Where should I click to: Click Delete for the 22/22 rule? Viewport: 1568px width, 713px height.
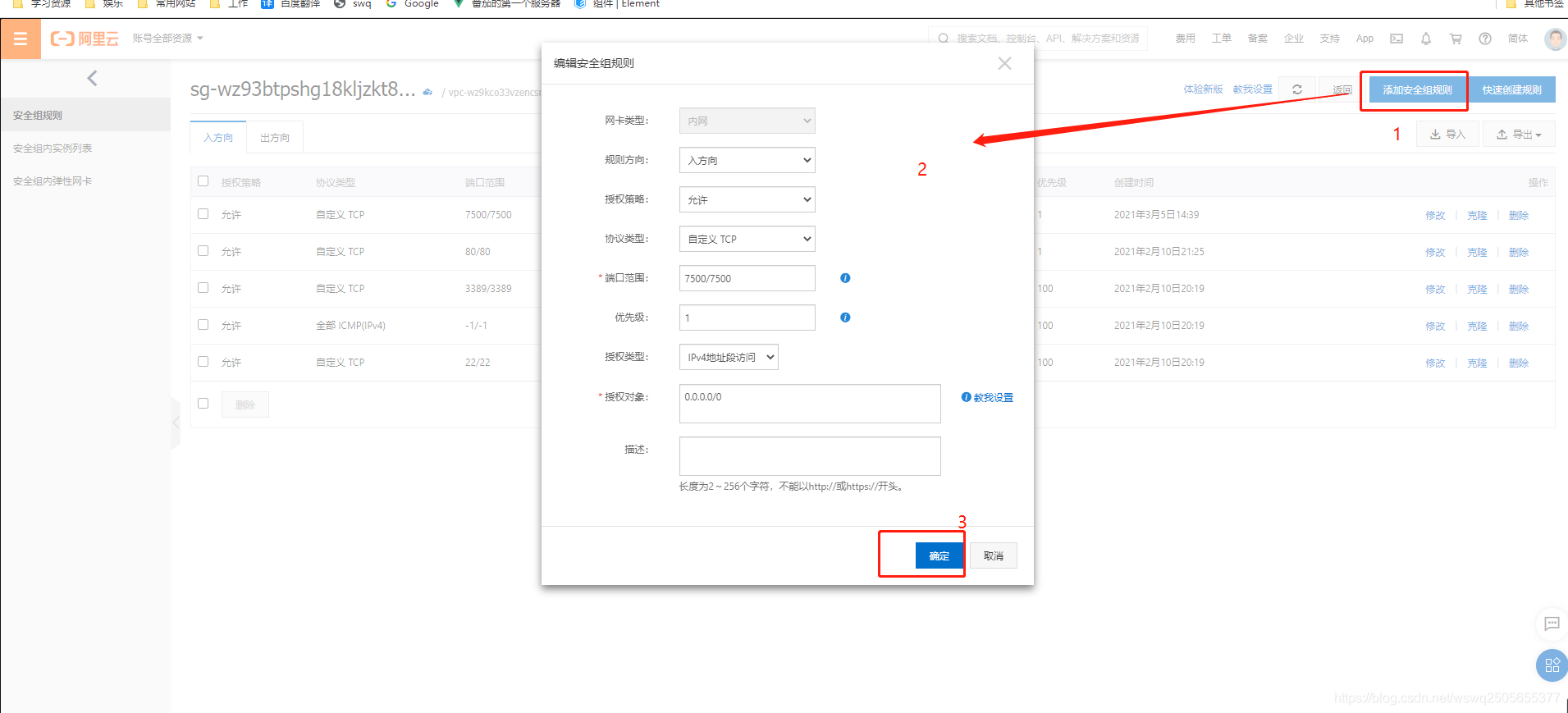point(1519,363)
